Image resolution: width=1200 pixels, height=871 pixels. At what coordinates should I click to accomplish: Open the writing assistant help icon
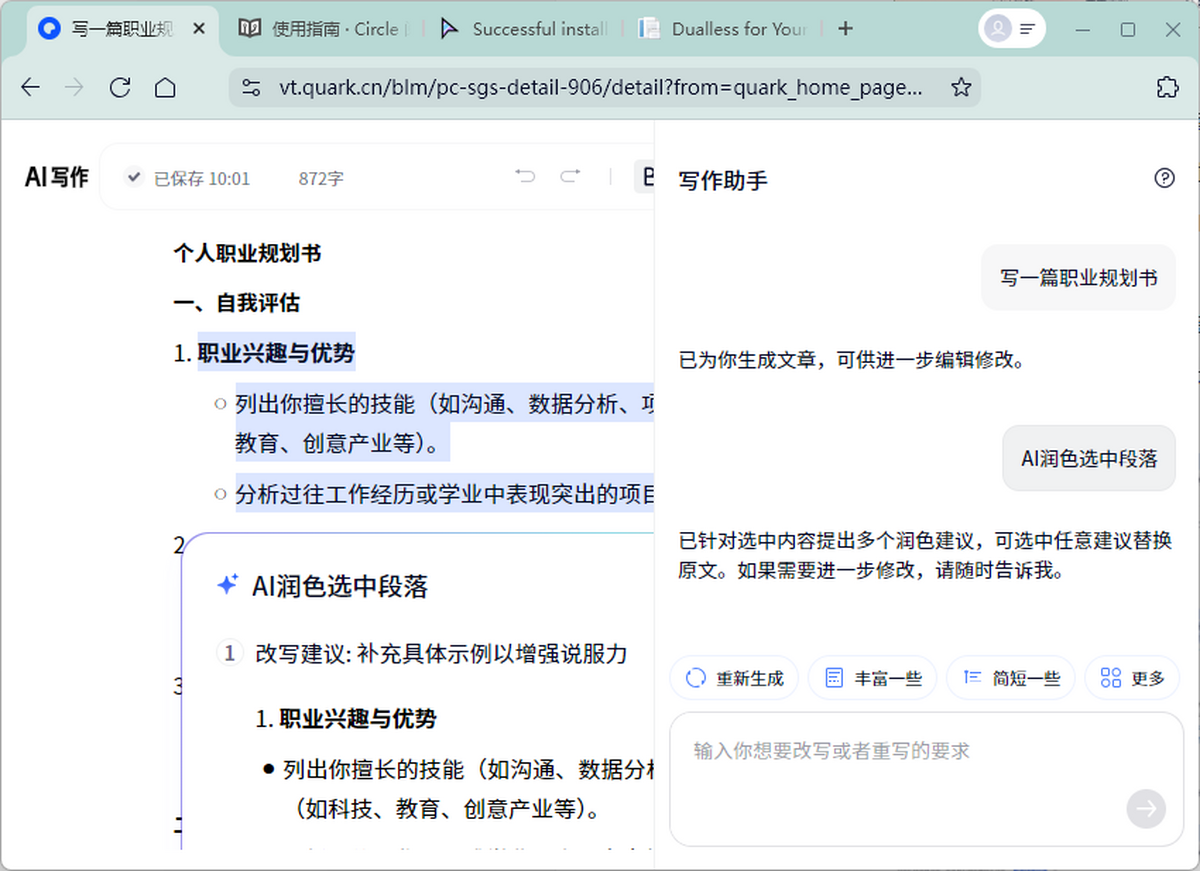click(x=1164, y=178)
